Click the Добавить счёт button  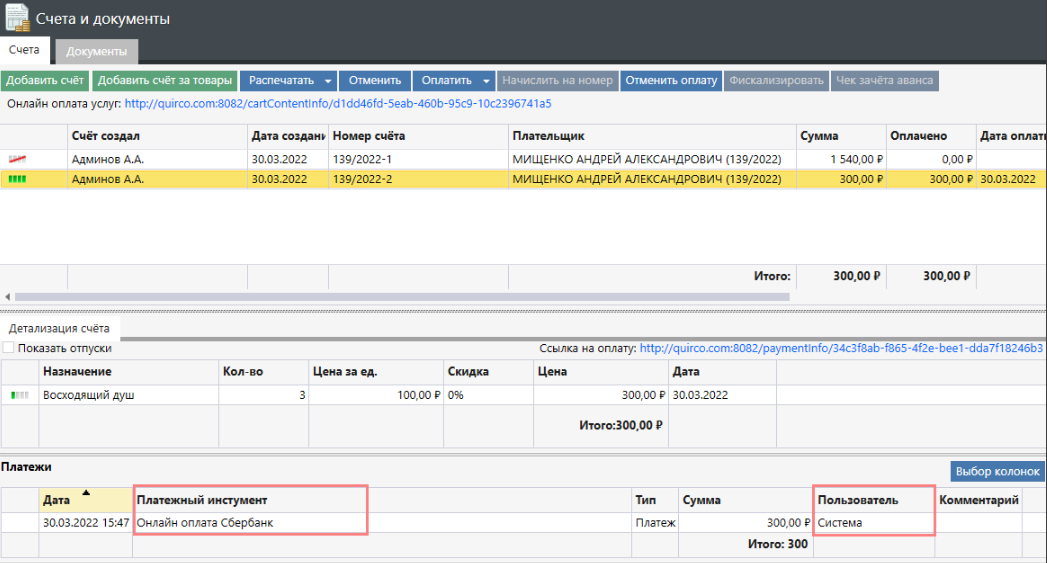pos(45,81)
